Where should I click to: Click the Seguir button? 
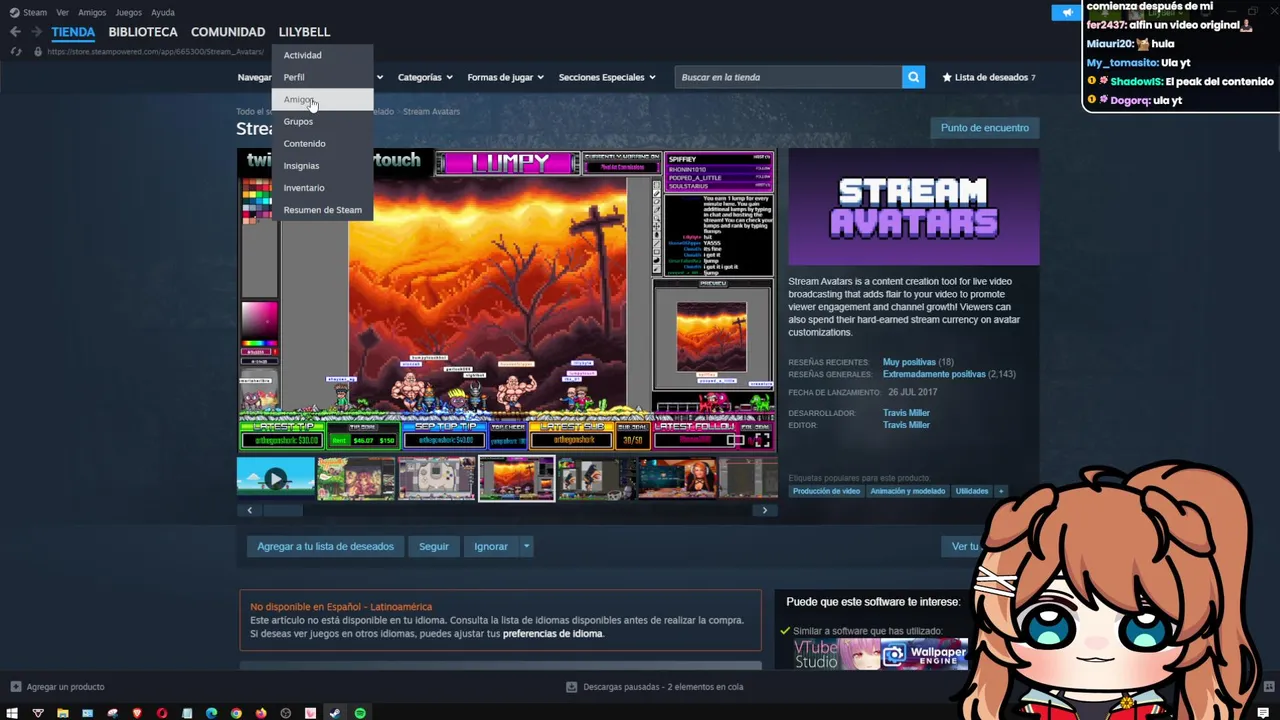click(434, 546)
